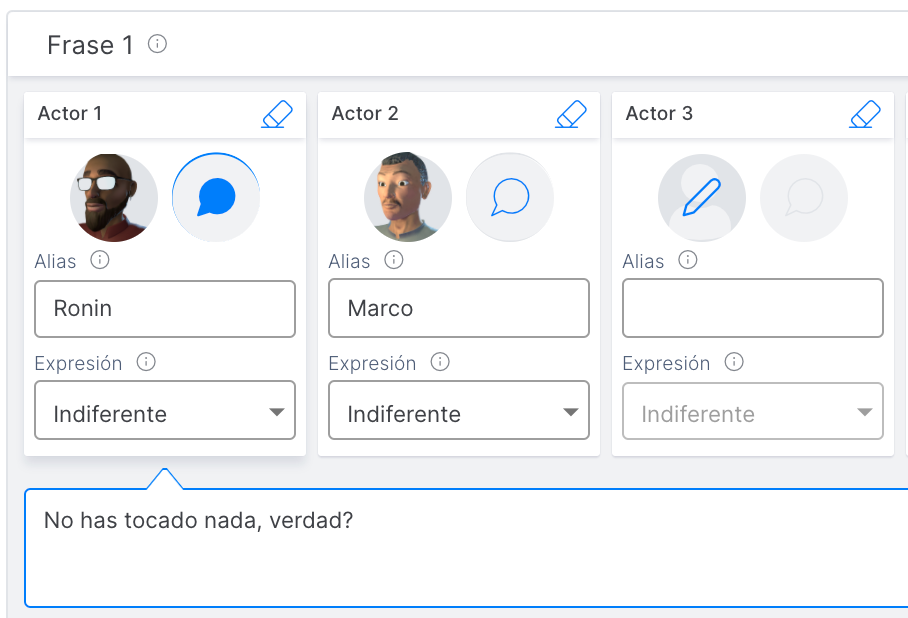Image resolution: width=908 pixels, height=618 pixels.
Task: Erase Actor 3 with eraser icon
Action: (x=865, y=114)
